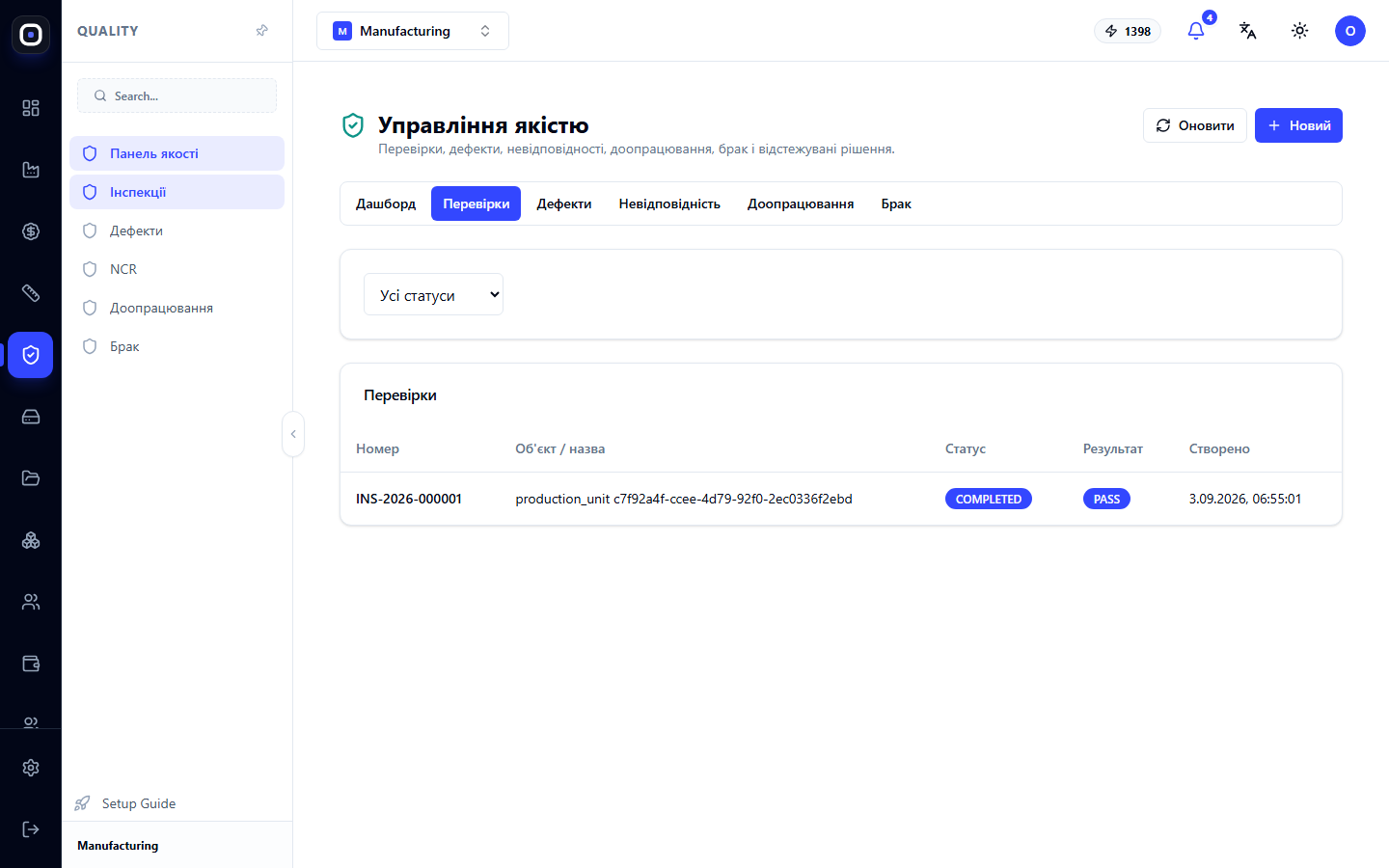
Task: Toggle the light/dark theme sun icon
Action: tap(1300, 31)
